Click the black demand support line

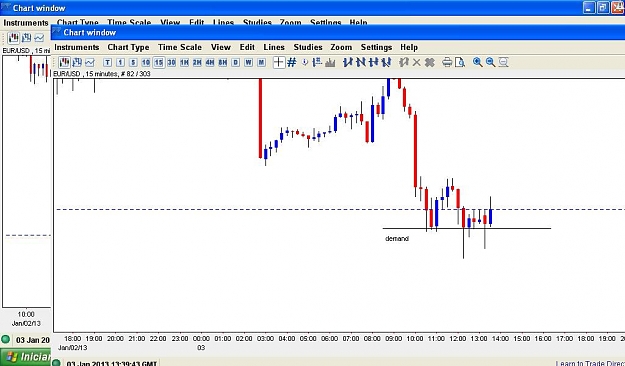[467, 228]
